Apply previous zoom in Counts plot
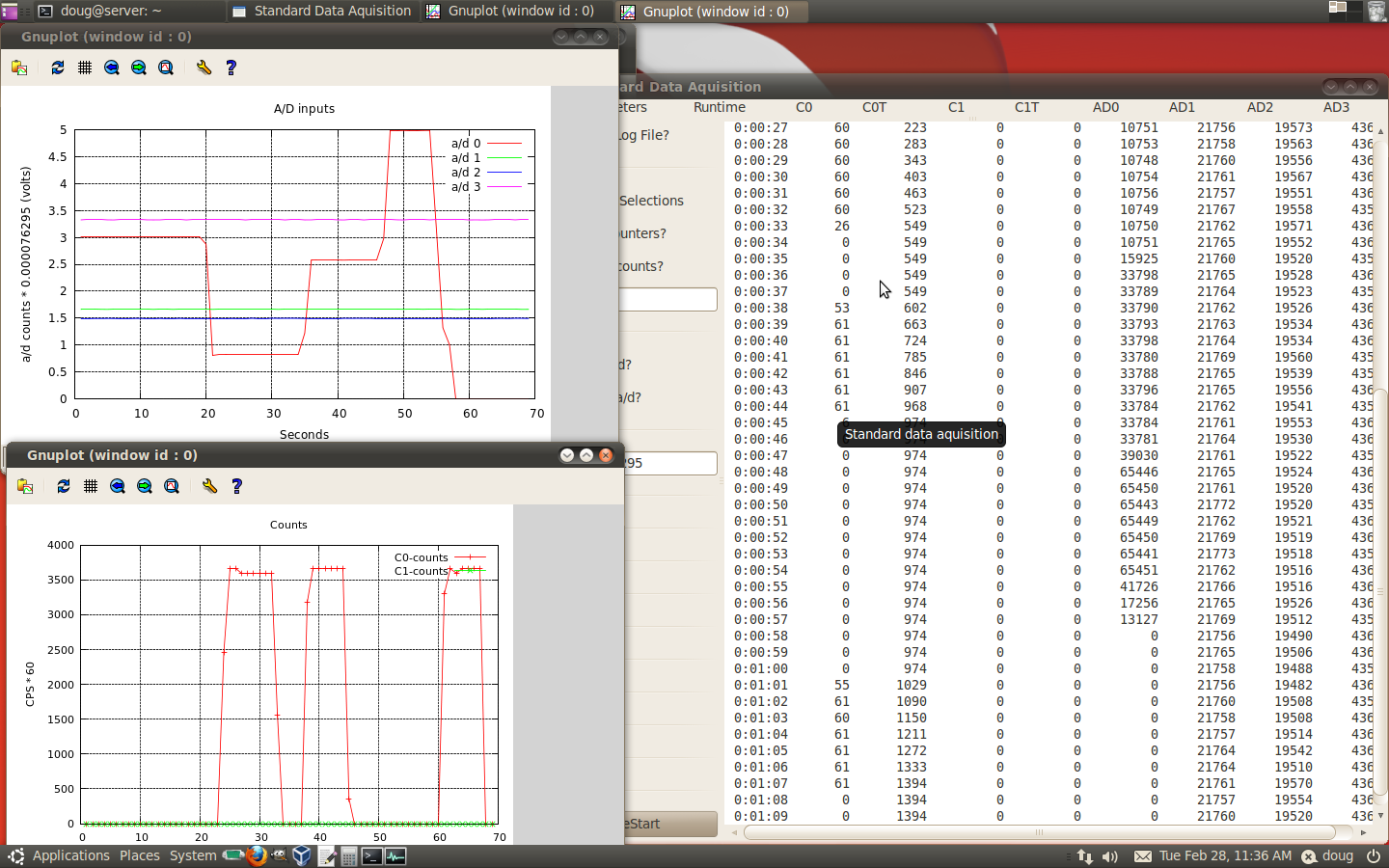Screen dimensions: 1389x868 (x=118, y=486)
